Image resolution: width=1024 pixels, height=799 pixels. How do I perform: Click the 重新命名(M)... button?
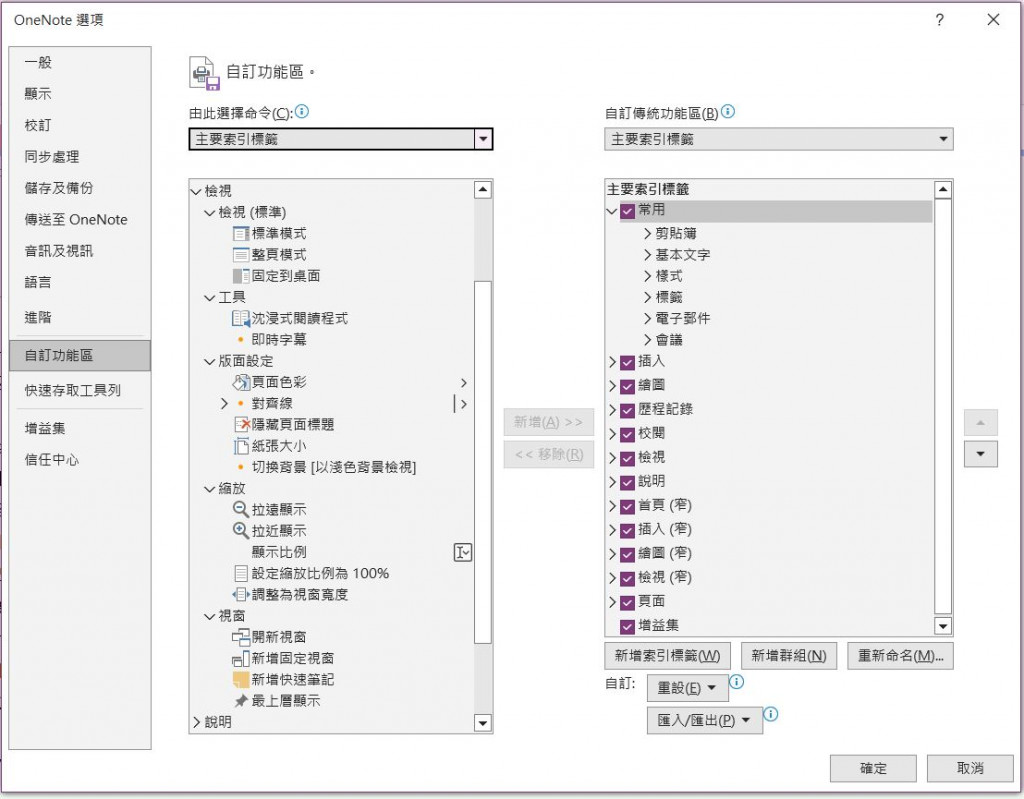pyautogui.click(x=901, y=656)
